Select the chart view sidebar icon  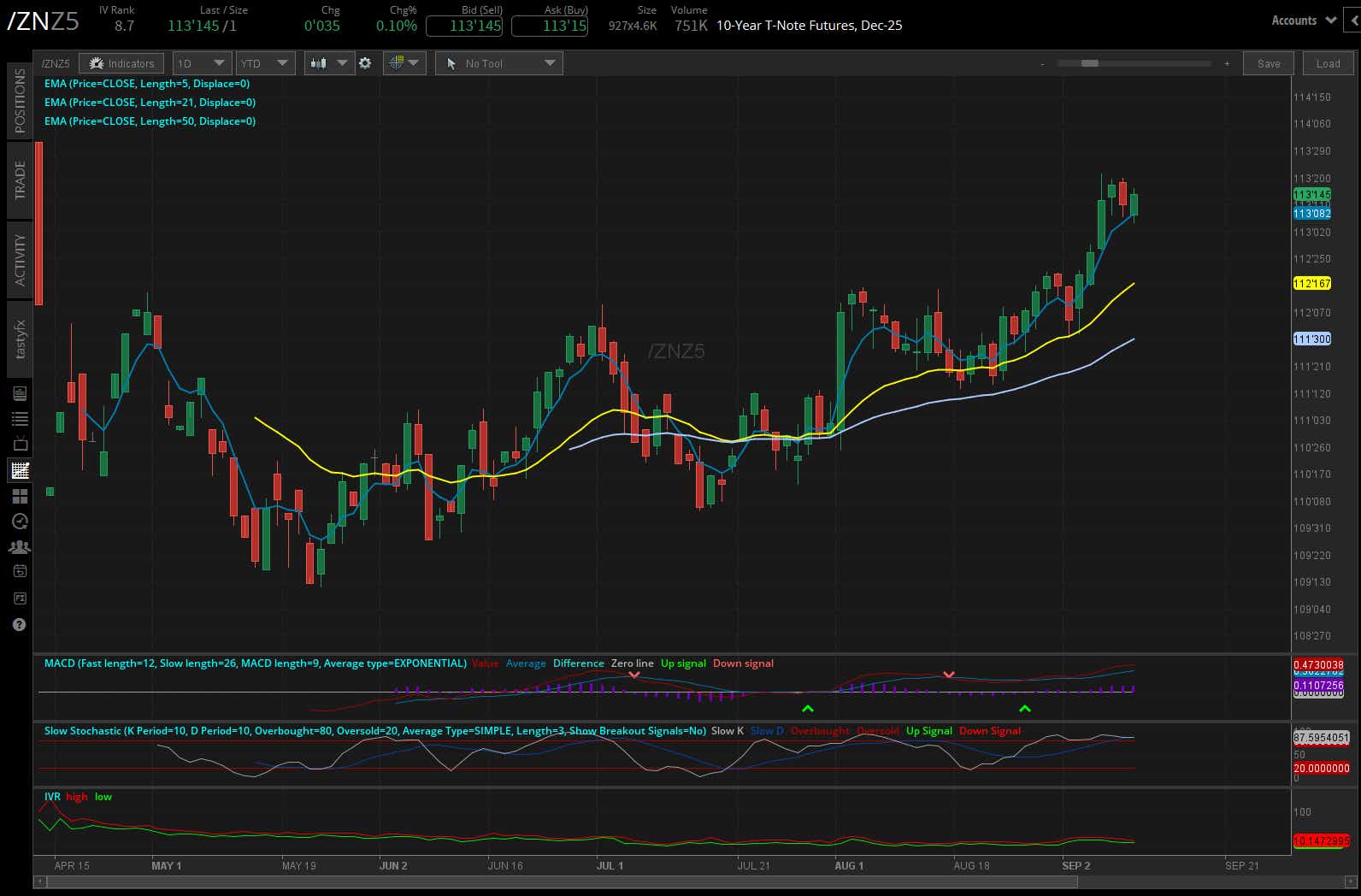point(20,470)
